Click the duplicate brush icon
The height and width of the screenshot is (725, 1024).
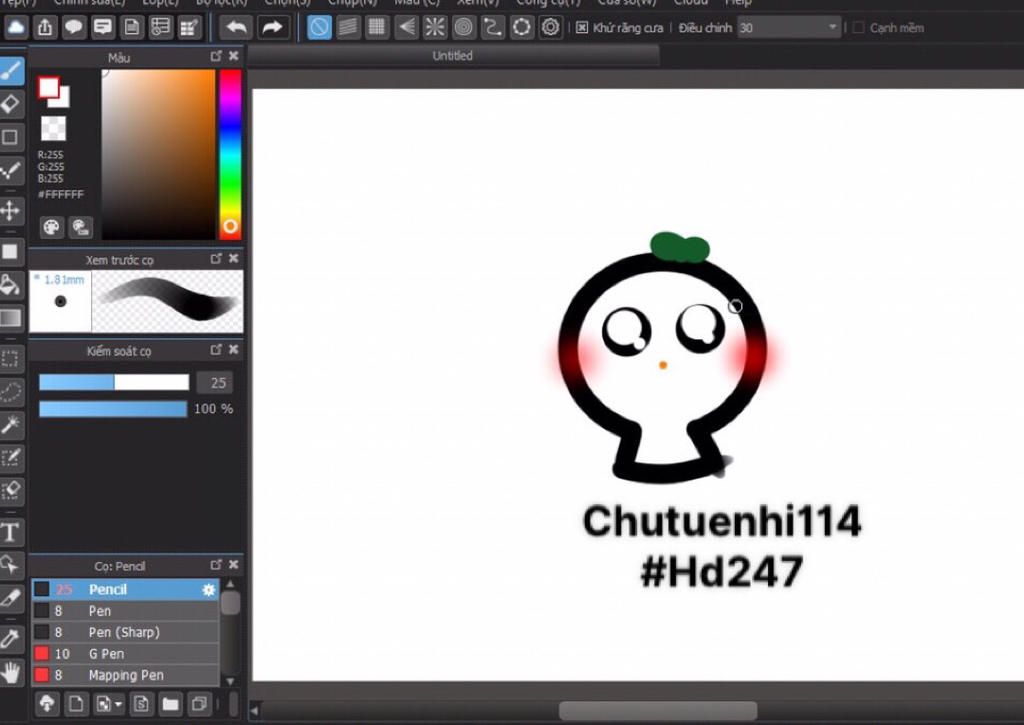pyautogui.click(x=199, y=704)
